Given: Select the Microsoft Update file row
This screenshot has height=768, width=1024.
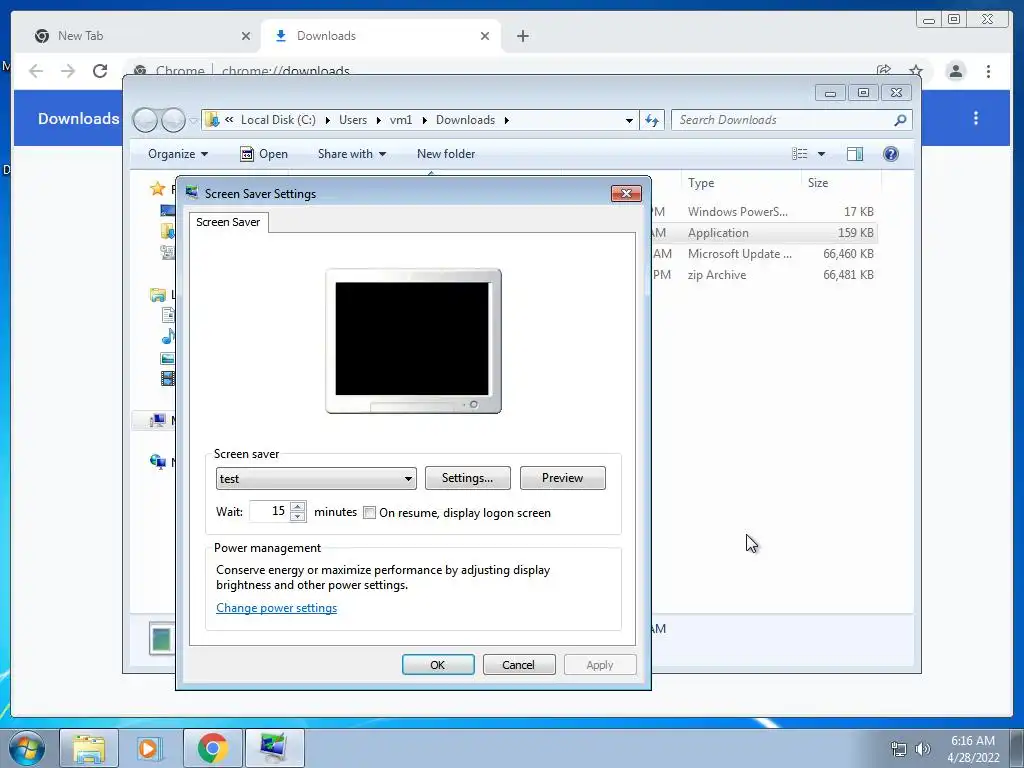Looking at the screenshot, I should coord(764,254).
